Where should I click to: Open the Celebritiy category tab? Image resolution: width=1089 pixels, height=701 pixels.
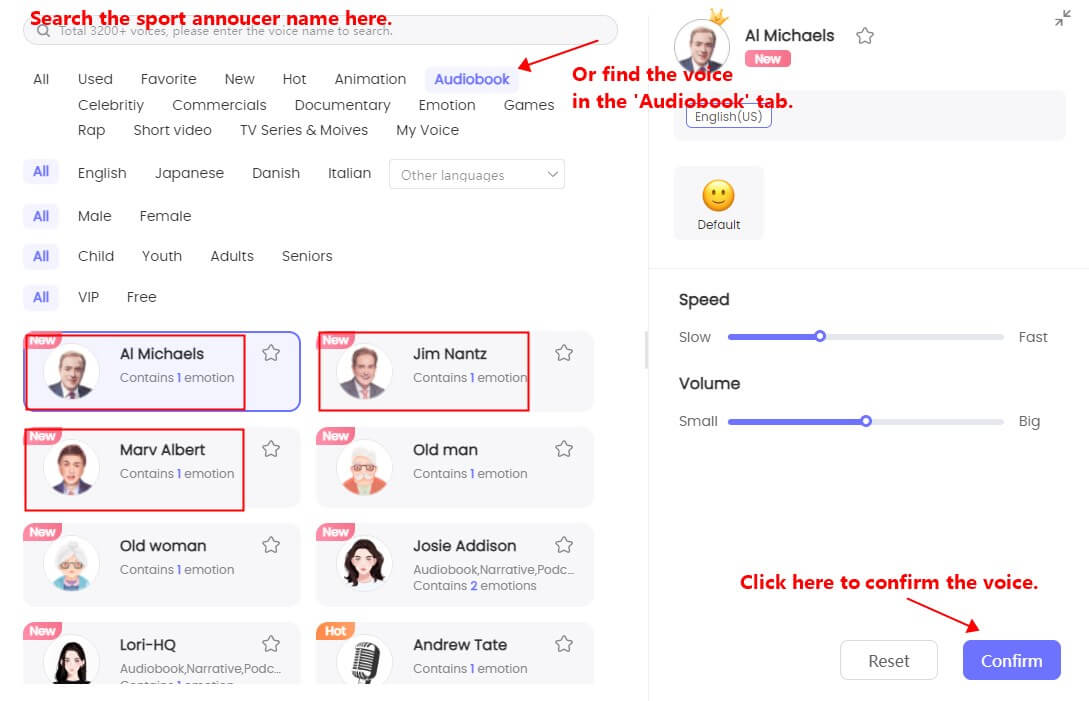click(111, 105)
